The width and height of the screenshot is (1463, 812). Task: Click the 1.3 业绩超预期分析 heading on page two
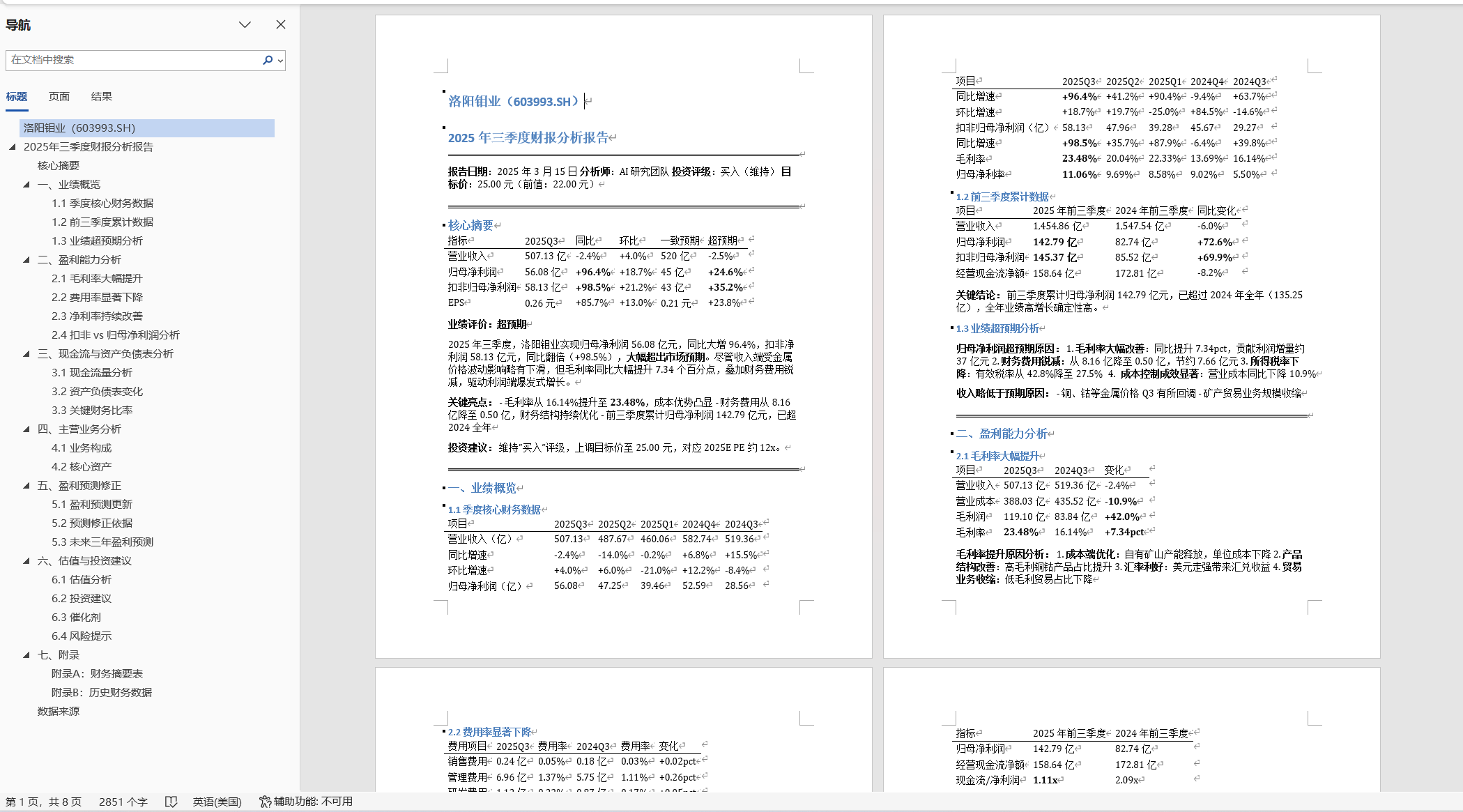tap(997, 328)
